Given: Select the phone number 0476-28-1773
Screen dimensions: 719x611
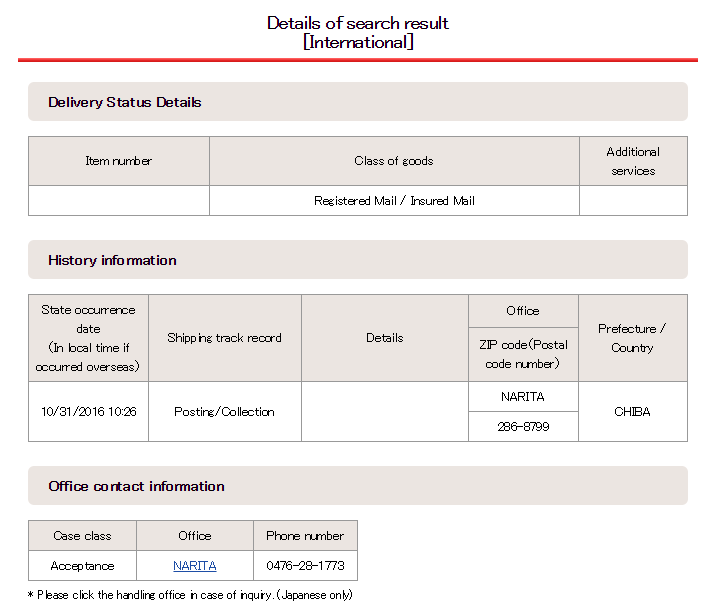Looking at the screenshot, I should [305, 566].
